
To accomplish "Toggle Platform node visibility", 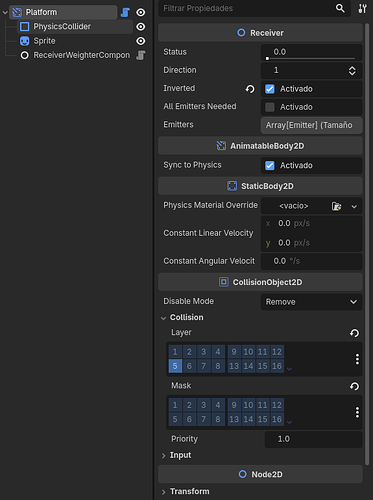I will pos(141,12).
